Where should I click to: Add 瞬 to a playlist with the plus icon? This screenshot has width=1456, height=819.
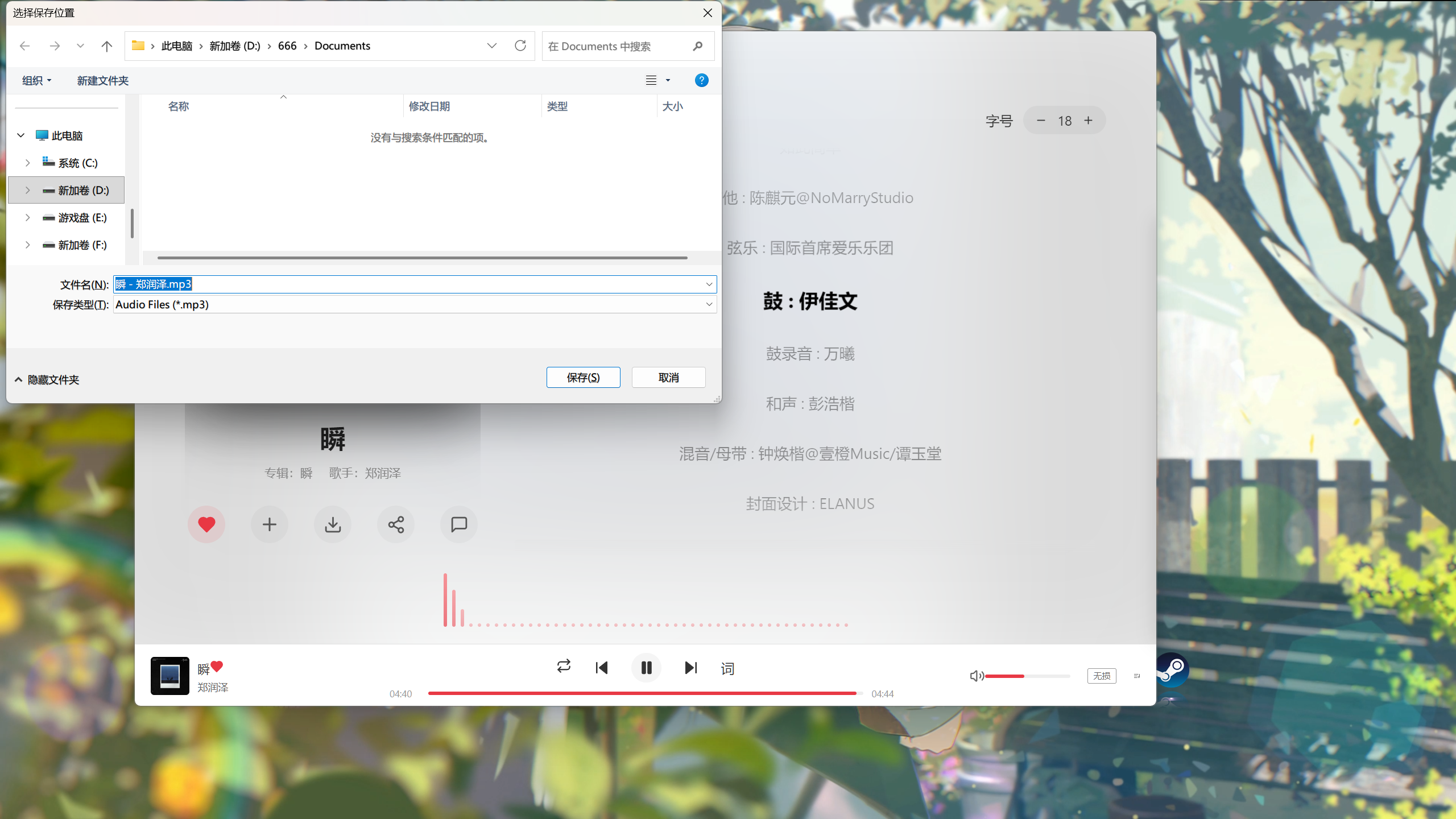pos(269,524)
